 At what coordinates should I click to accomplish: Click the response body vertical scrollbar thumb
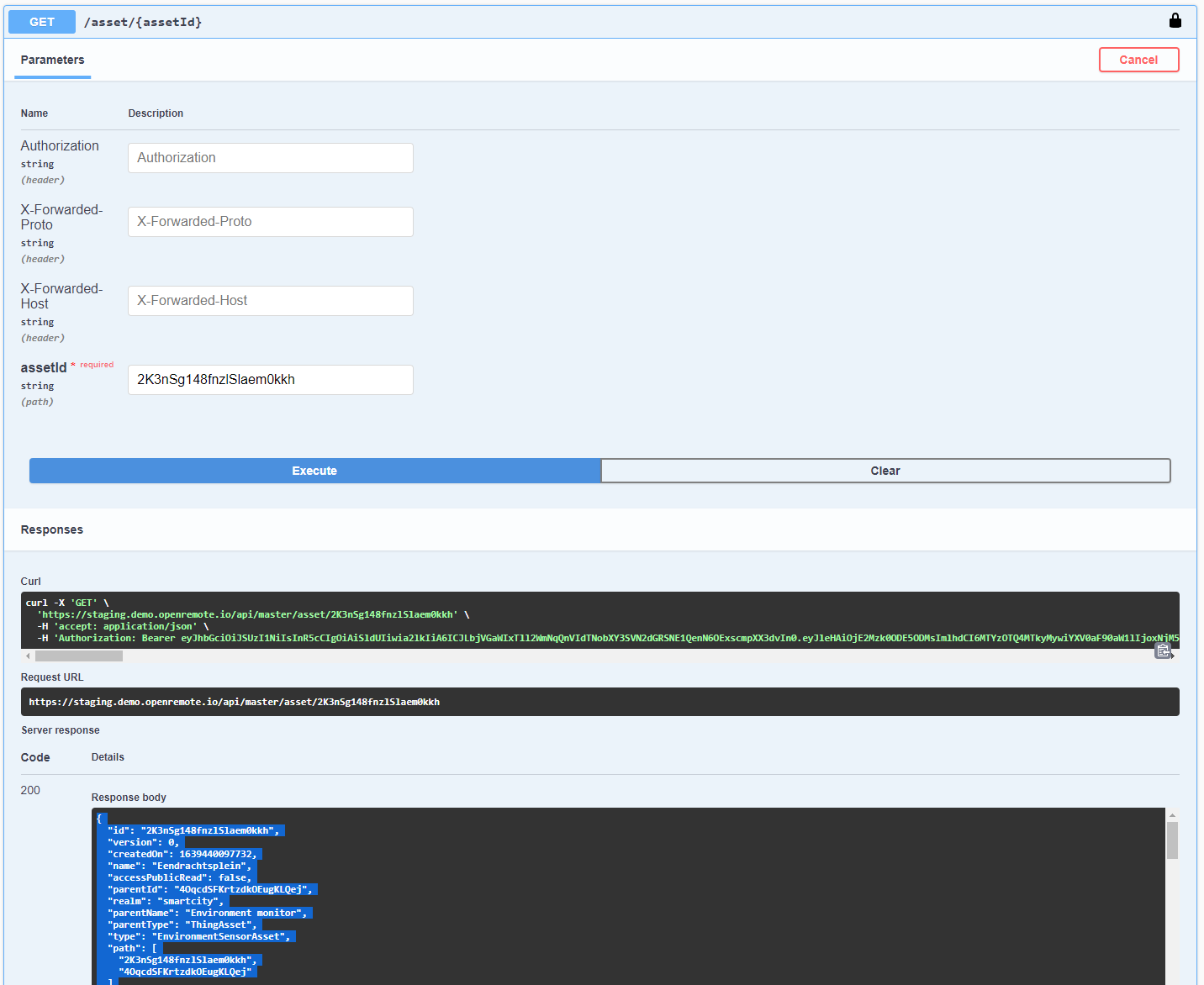coord(1172,840)
